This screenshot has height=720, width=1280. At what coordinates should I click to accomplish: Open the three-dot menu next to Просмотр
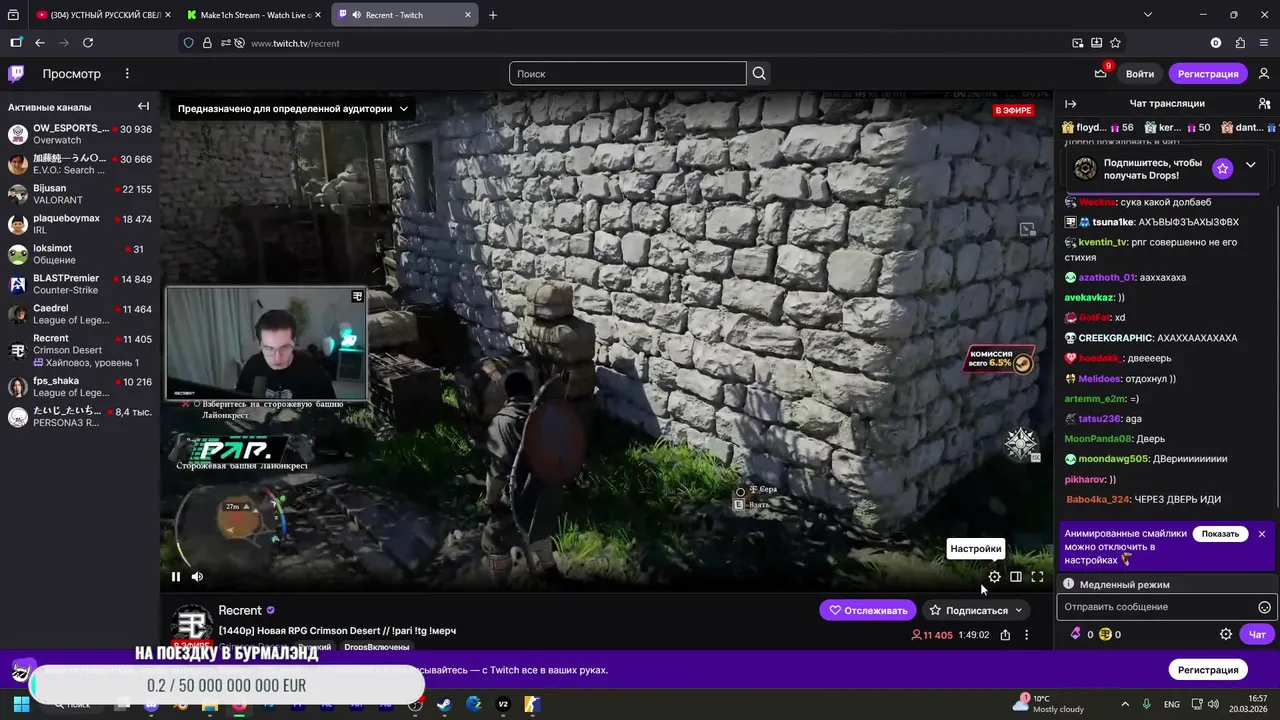(127, 73)
